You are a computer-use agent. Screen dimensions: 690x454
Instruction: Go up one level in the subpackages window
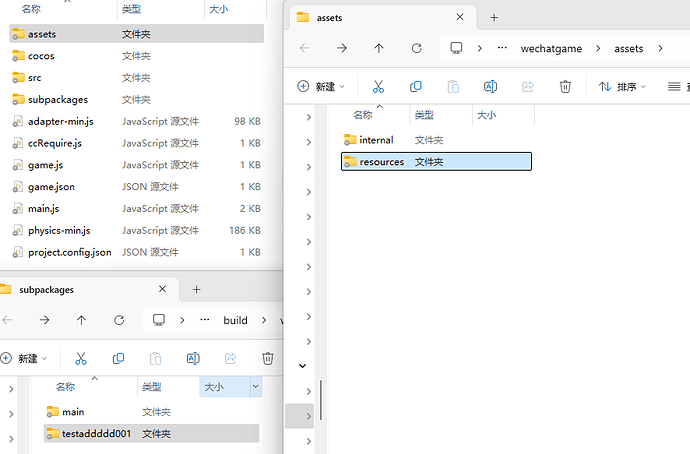81,320
